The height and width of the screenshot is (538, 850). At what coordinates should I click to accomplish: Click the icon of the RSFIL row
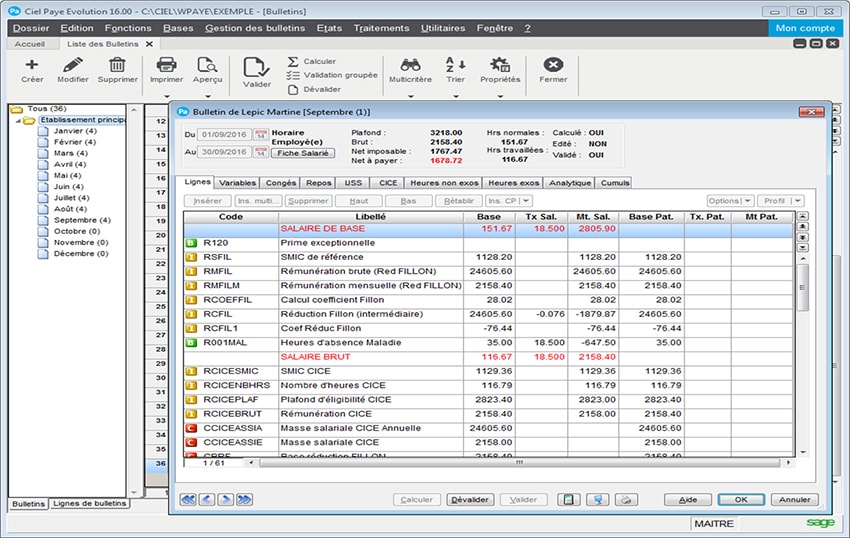(x=191, y=257)
